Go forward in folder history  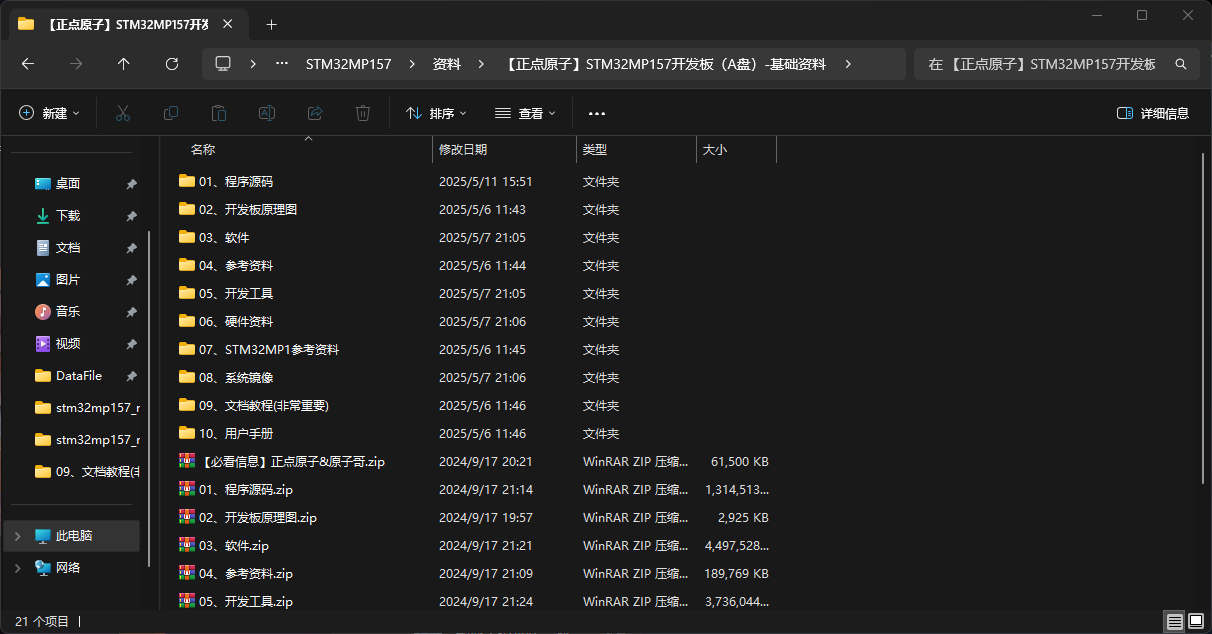76,64
